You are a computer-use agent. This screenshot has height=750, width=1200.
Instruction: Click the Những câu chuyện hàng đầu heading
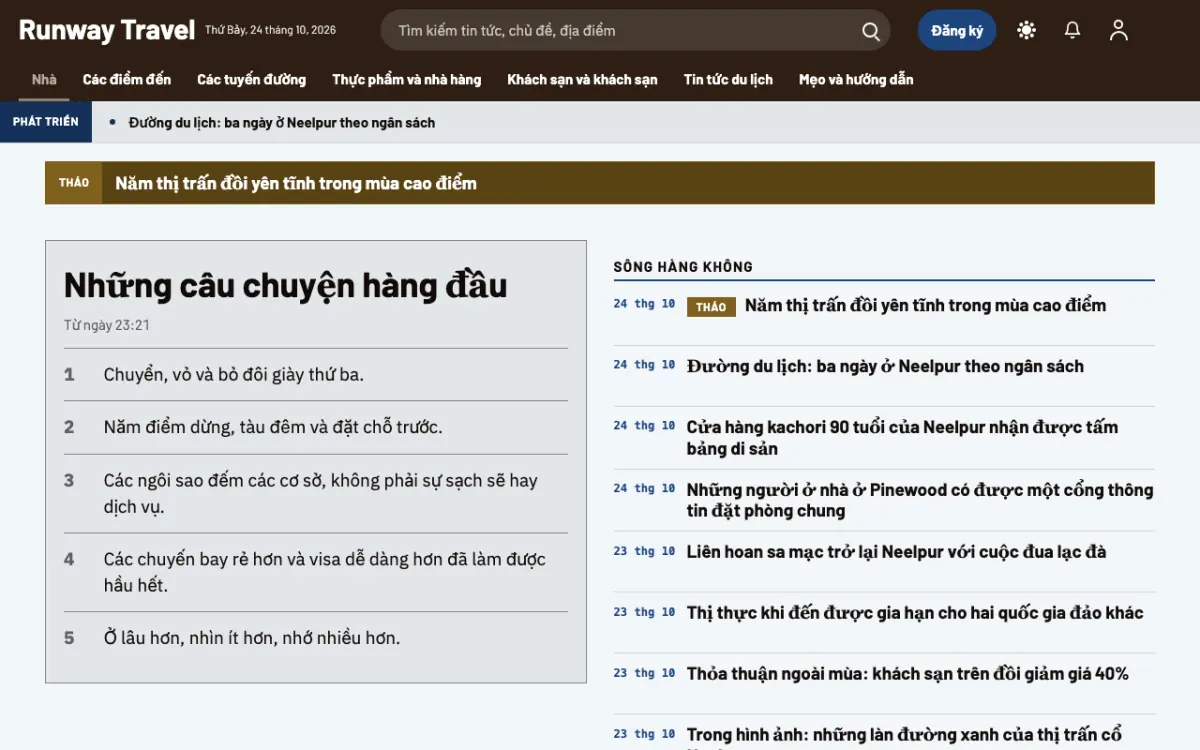[x=286, y=286]
